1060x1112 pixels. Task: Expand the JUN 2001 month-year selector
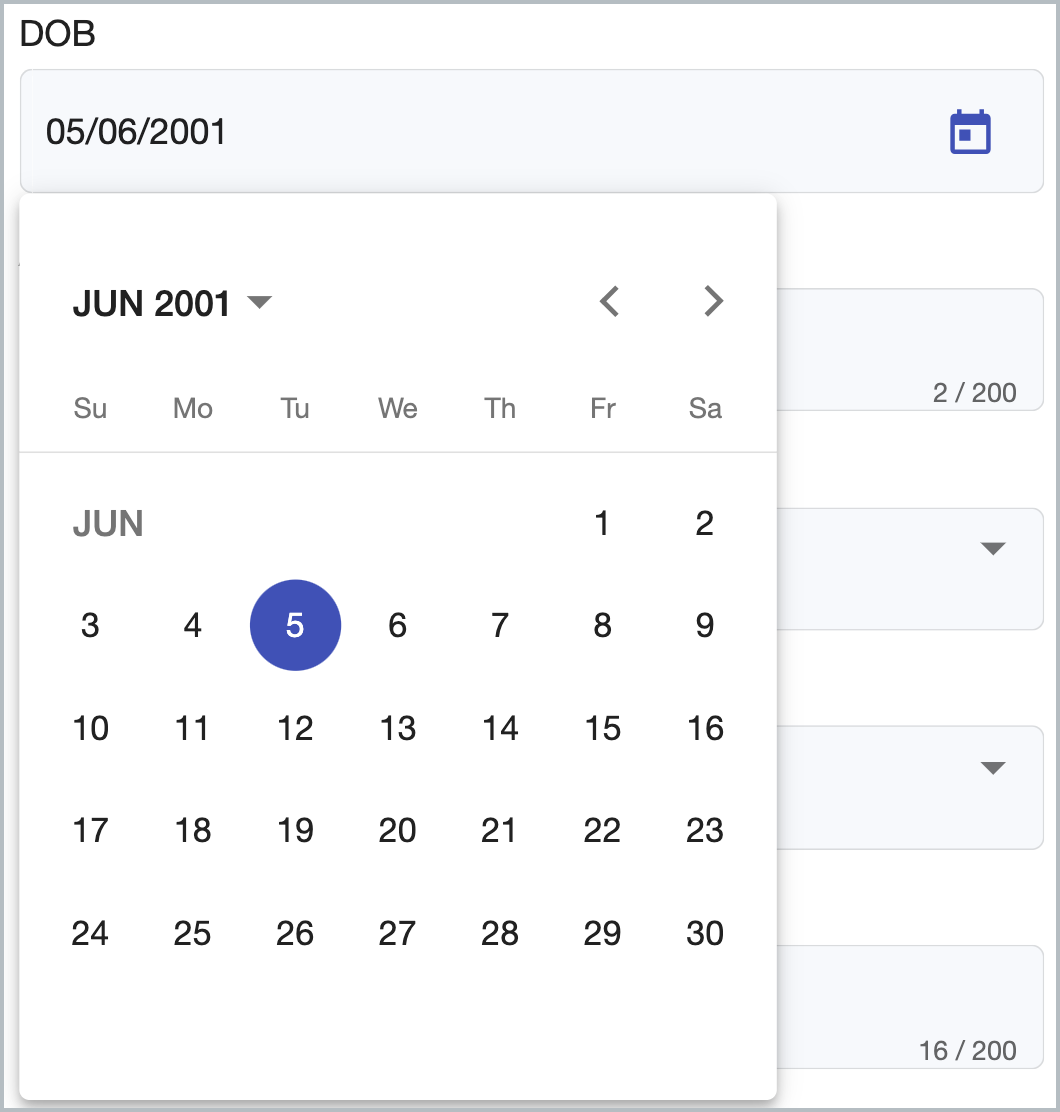click(172, 304)
